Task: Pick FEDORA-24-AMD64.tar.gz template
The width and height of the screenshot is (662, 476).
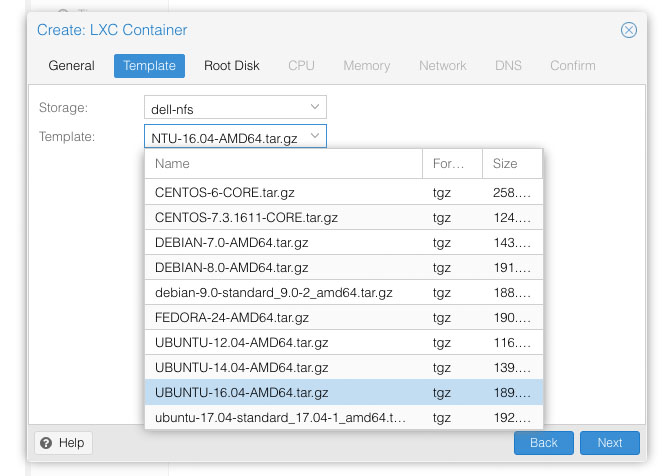Action: [x=344, y=317]
